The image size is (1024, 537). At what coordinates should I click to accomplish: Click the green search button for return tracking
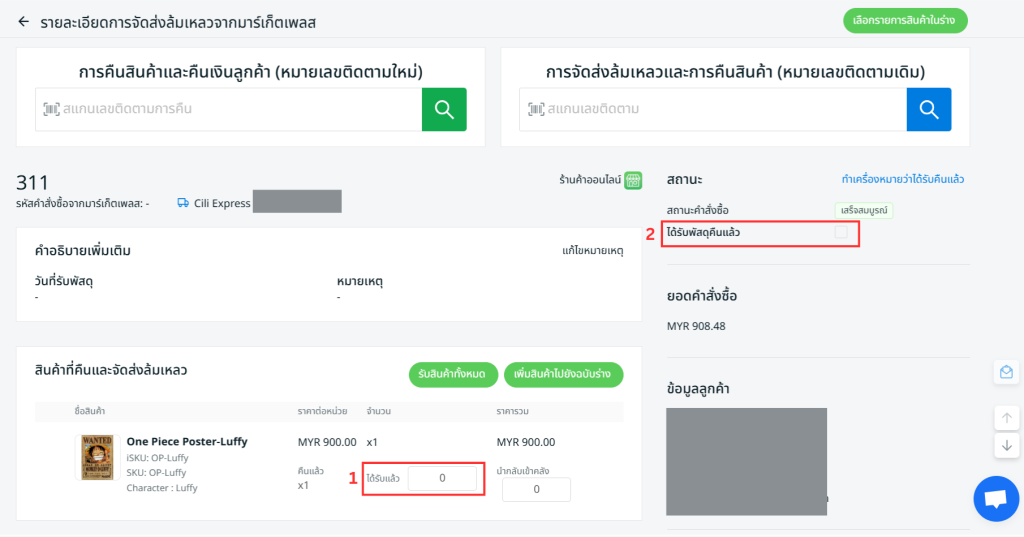[x=444, y=109]
